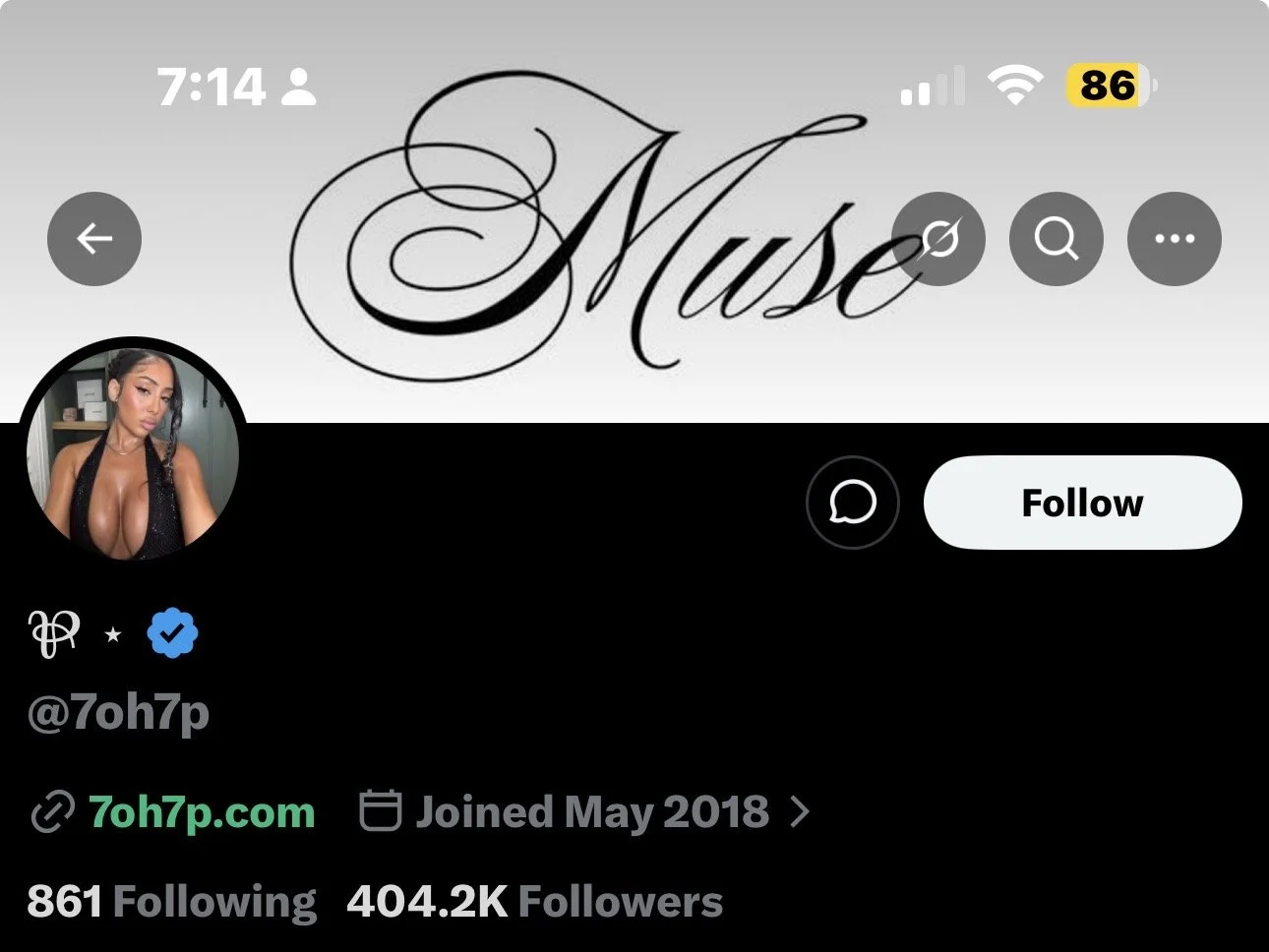Viewport: 1269px width, 952px height.
Task: Tap the link chain icon
Action: 52,812
